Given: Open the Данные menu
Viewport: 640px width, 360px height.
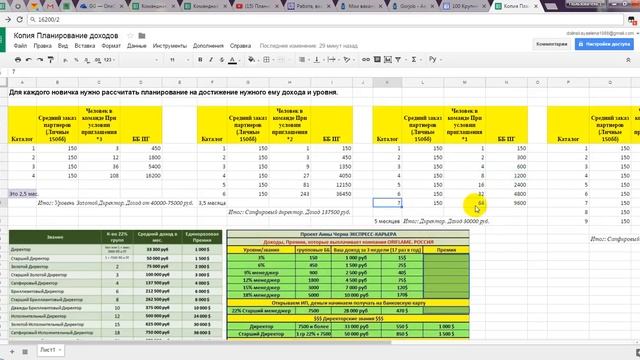Looking at the screenshot, I should coord(137,46).
